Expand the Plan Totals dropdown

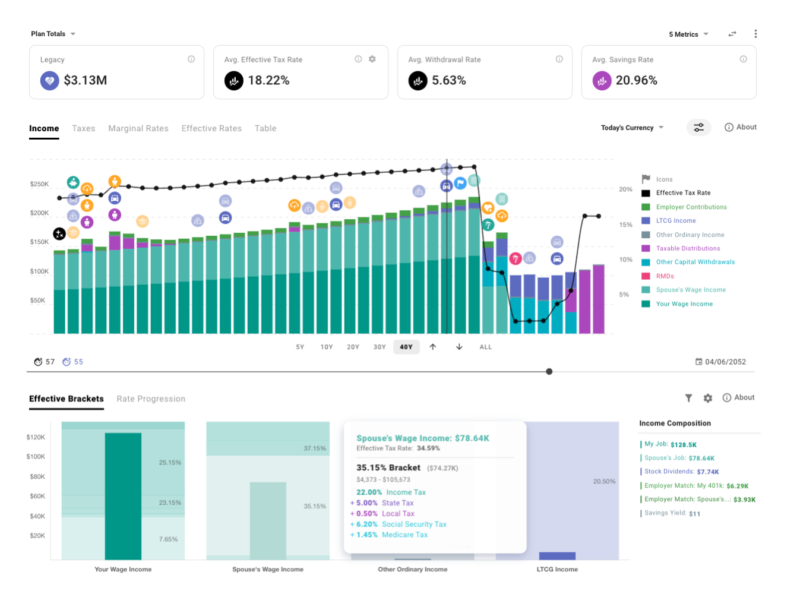point(53,34)
